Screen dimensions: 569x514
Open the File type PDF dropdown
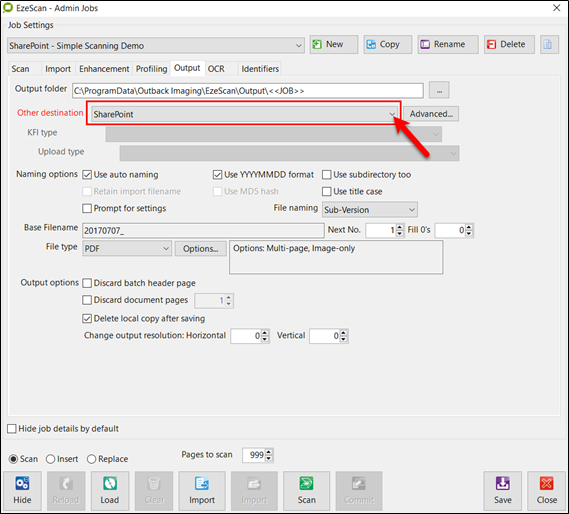(x=127, y=249)
